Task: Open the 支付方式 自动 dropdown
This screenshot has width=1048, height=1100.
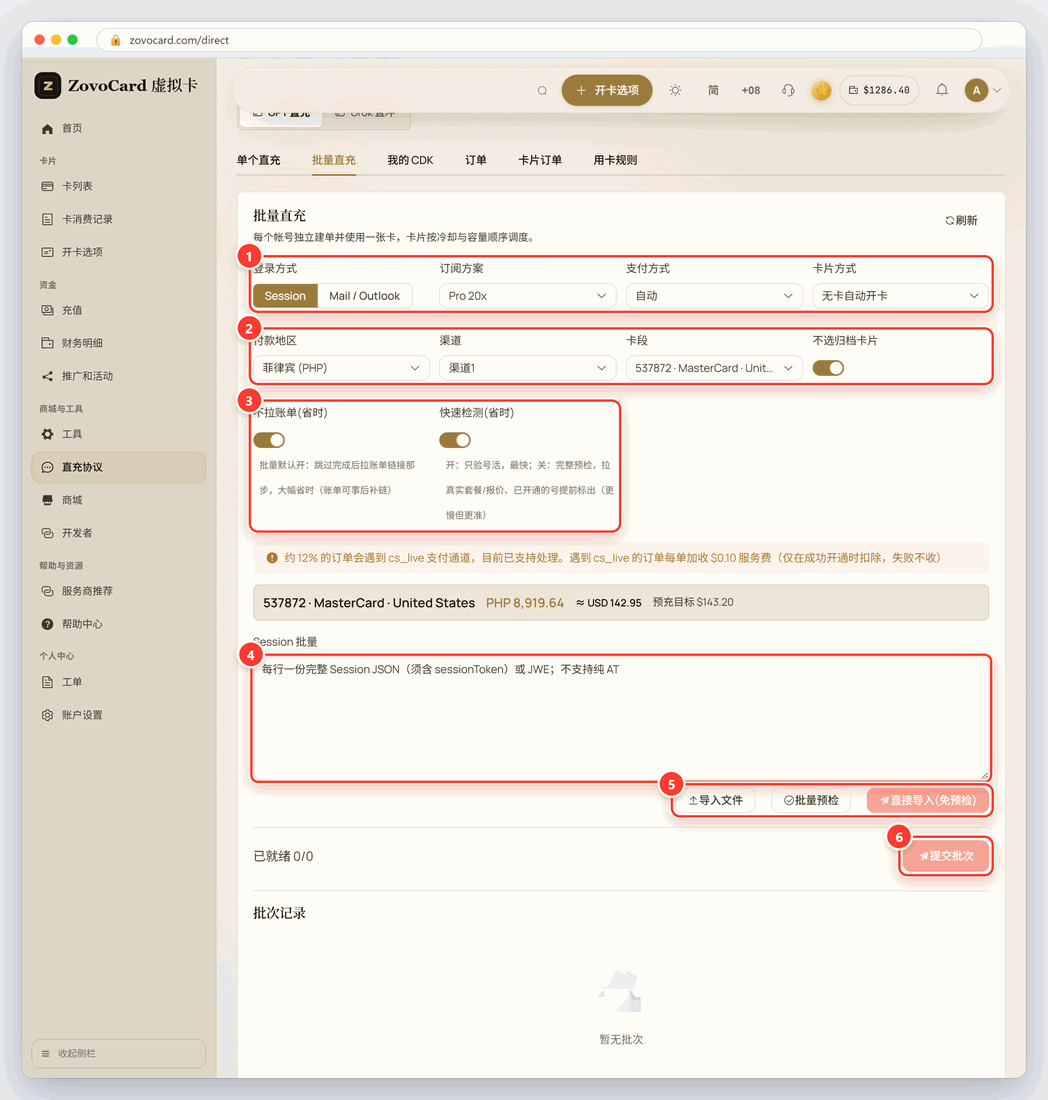Action: tap(714, 296)
